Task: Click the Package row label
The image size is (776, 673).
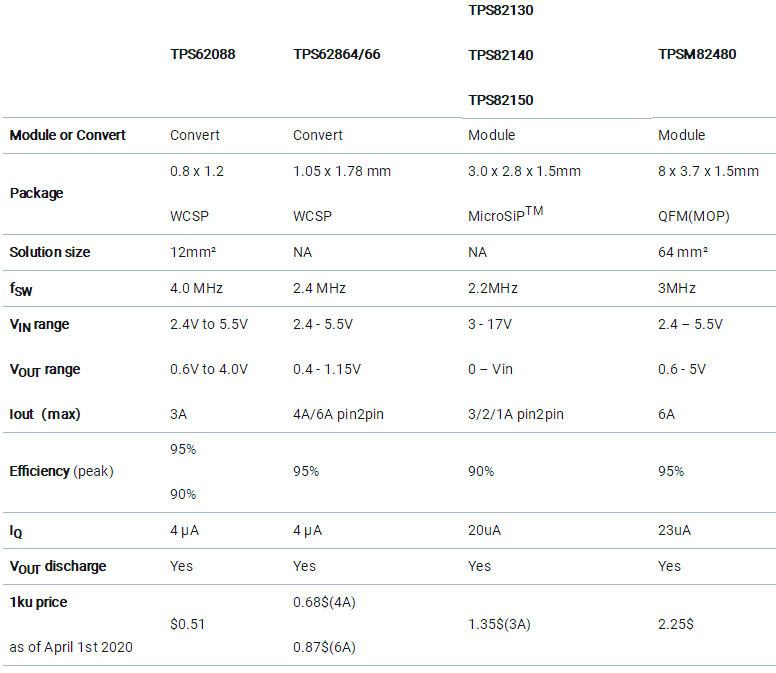Action: click(x=36, y=193)
